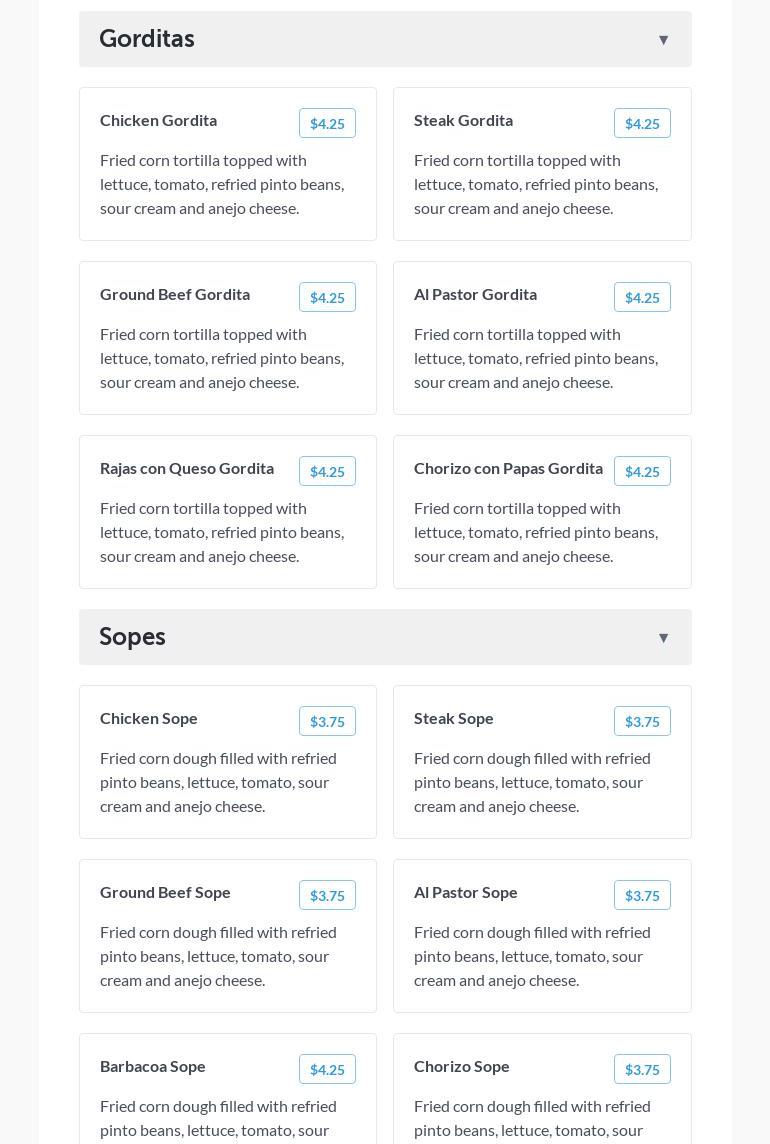Select the Steak Sope $3.75 price
The width and height of the screenshot is (770, 1144).
(x=642, y=721)
